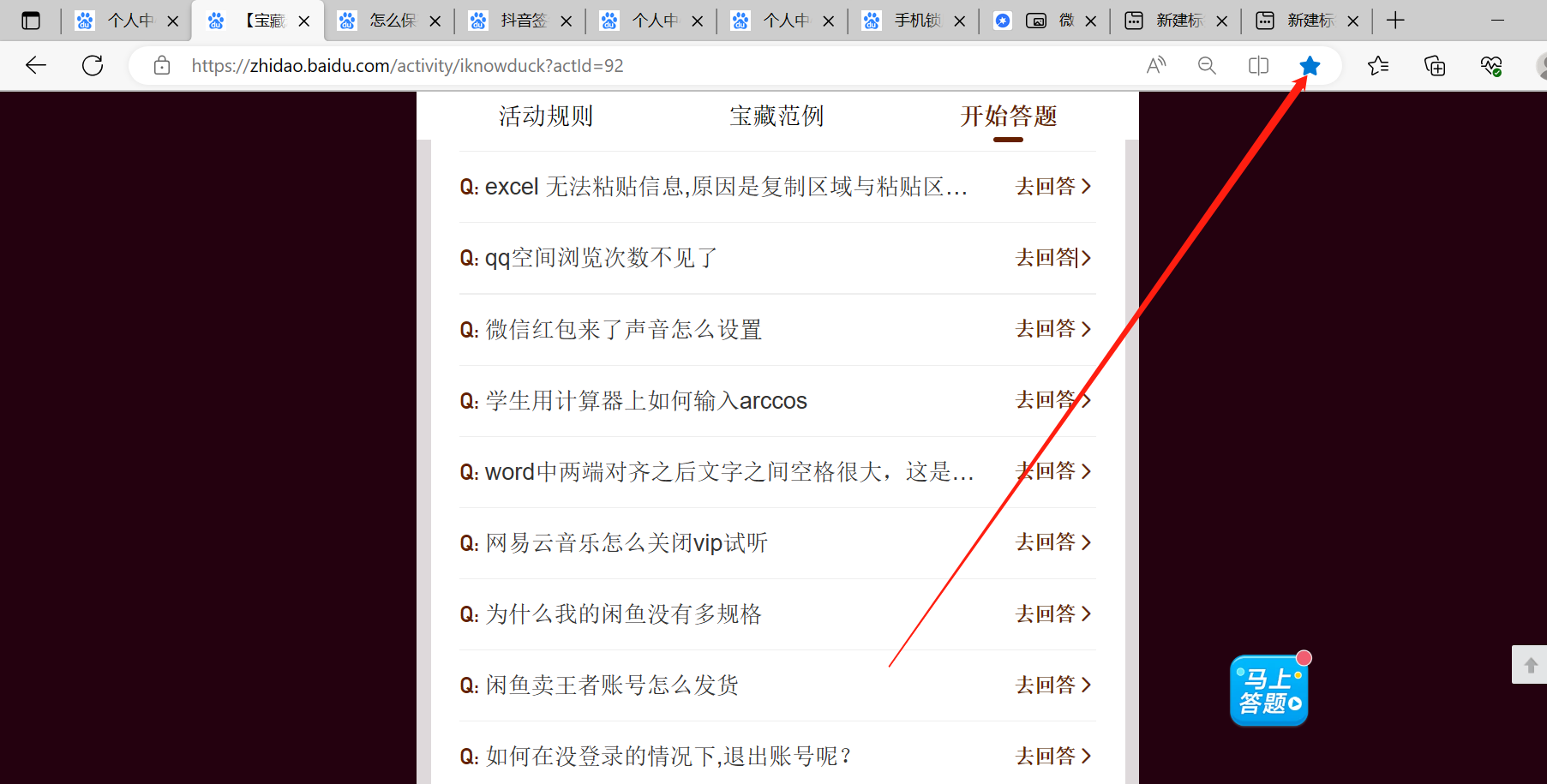Close the 【宝藏 tab
1547x784 pixels.
pos(304,21)
